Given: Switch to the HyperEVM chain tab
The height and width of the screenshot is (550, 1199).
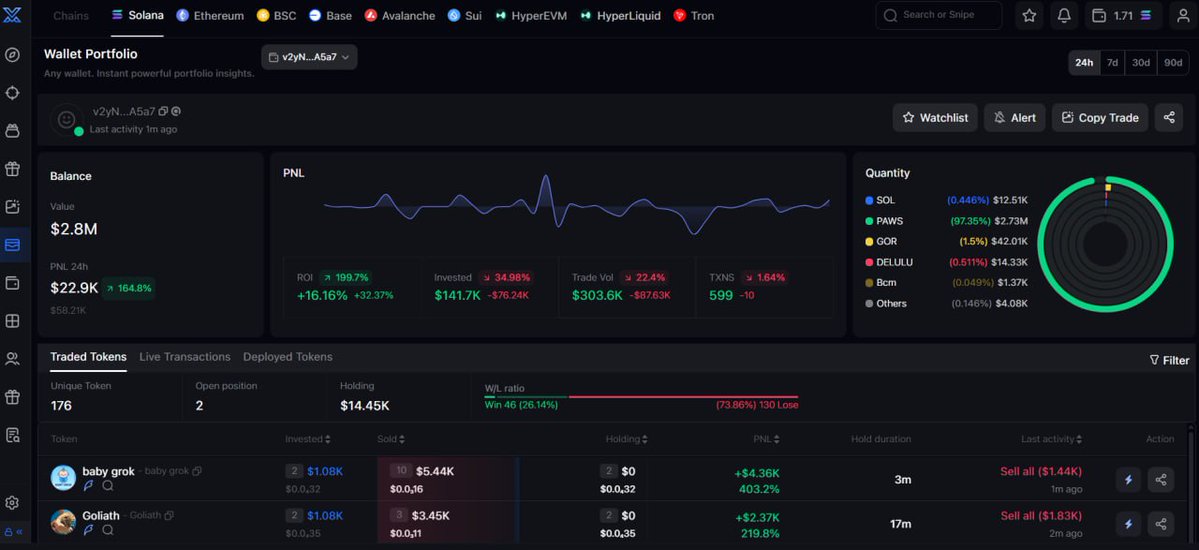Looking at the screenshot, I should [x=531, y=15].
